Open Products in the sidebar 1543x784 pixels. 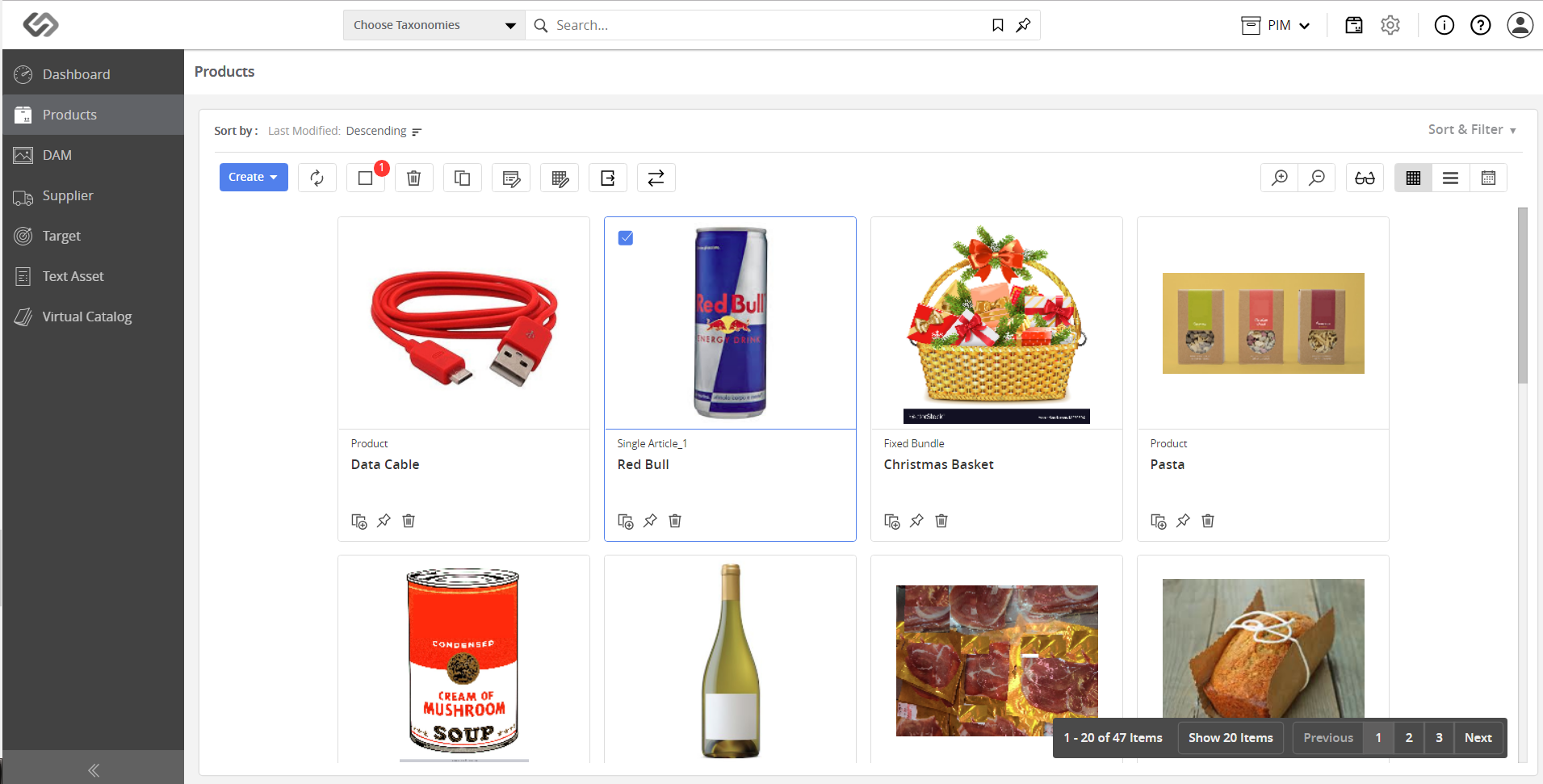click(x=94, y=115)
